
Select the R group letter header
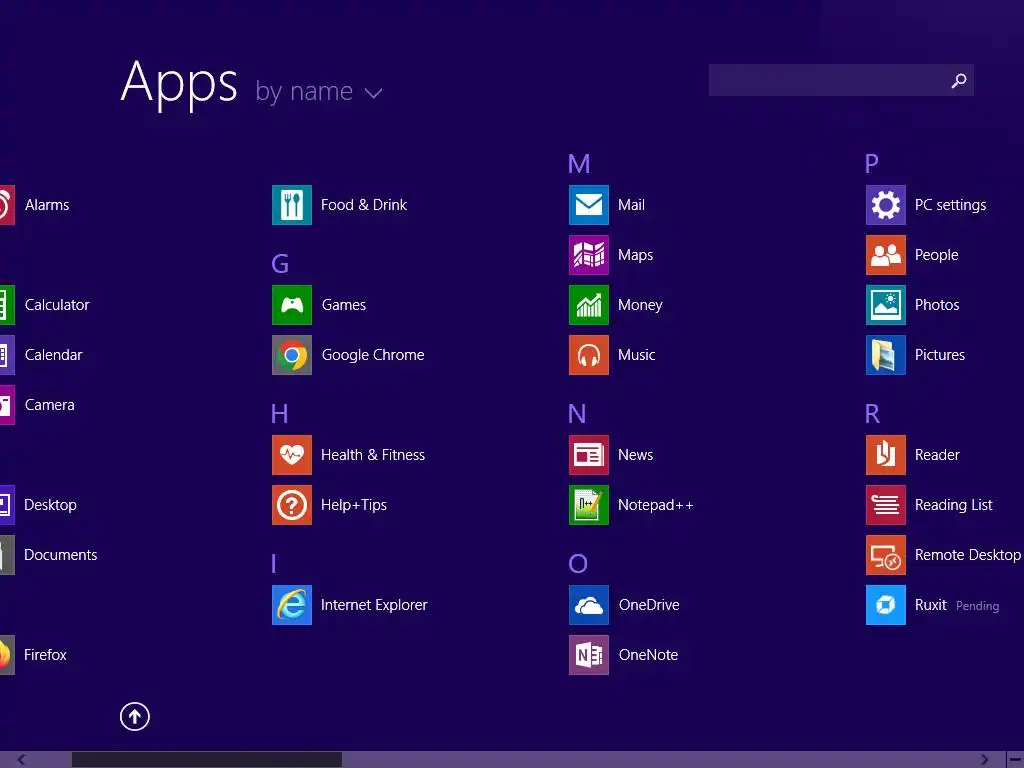pyautogui.click(x=872, y=414)
